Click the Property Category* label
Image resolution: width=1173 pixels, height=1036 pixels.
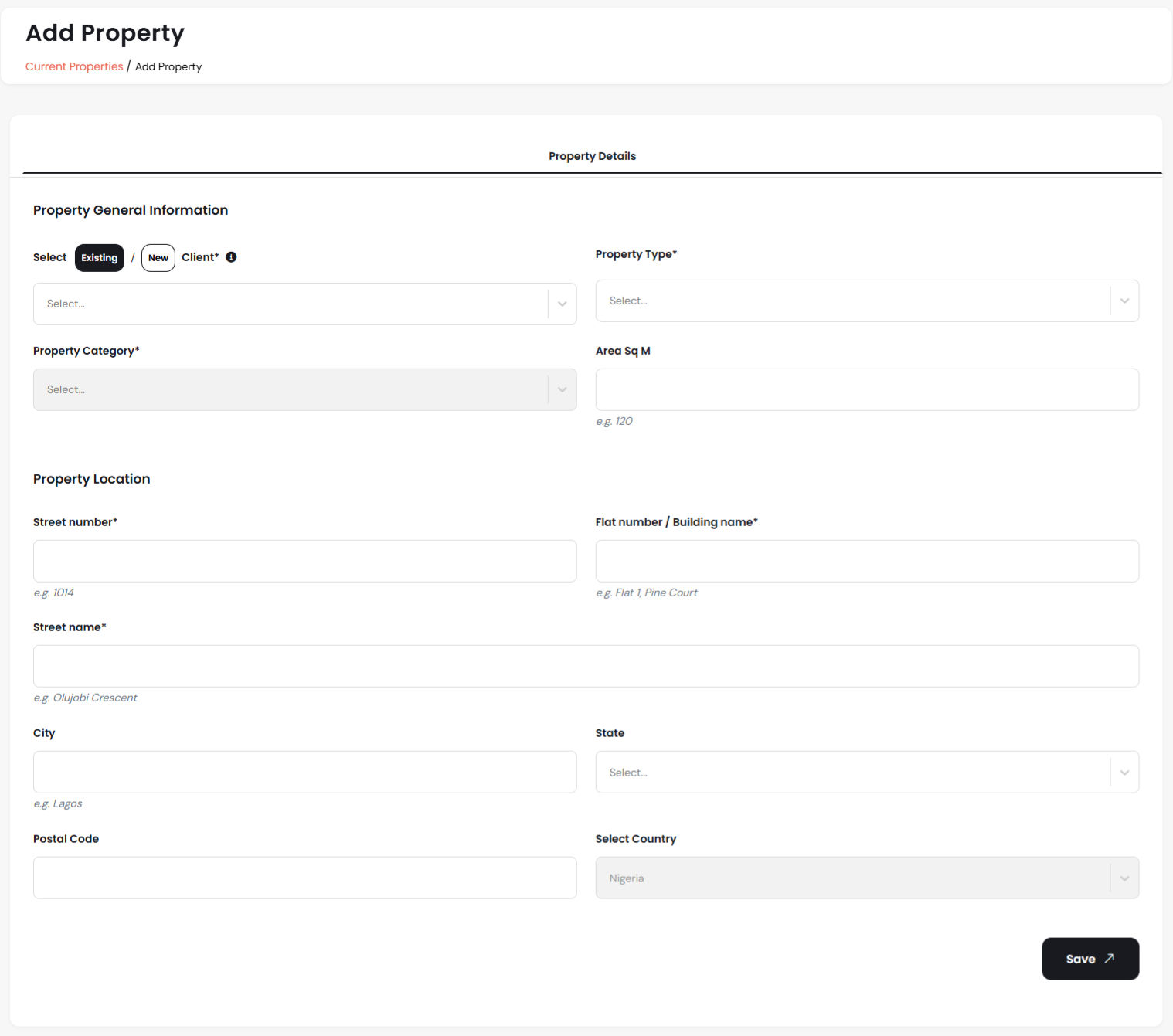(x=87, y=351)
